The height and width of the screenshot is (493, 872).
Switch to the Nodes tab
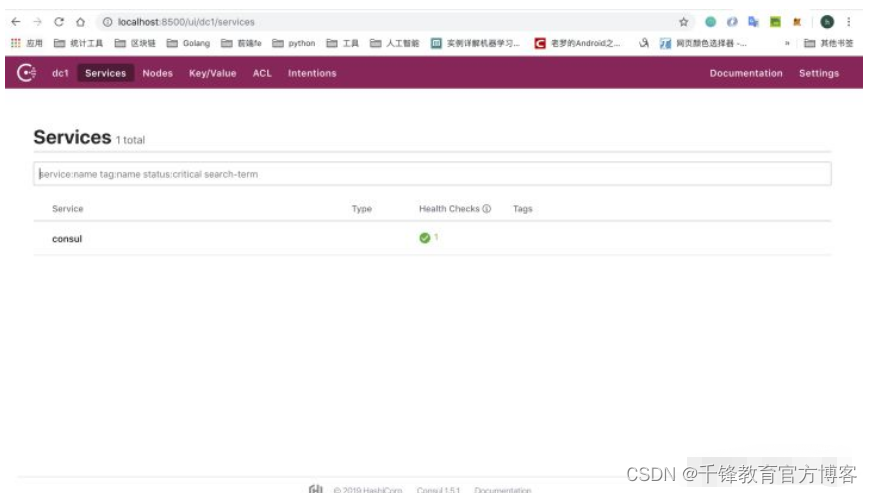pyautogui.click(x=157, y=73)
